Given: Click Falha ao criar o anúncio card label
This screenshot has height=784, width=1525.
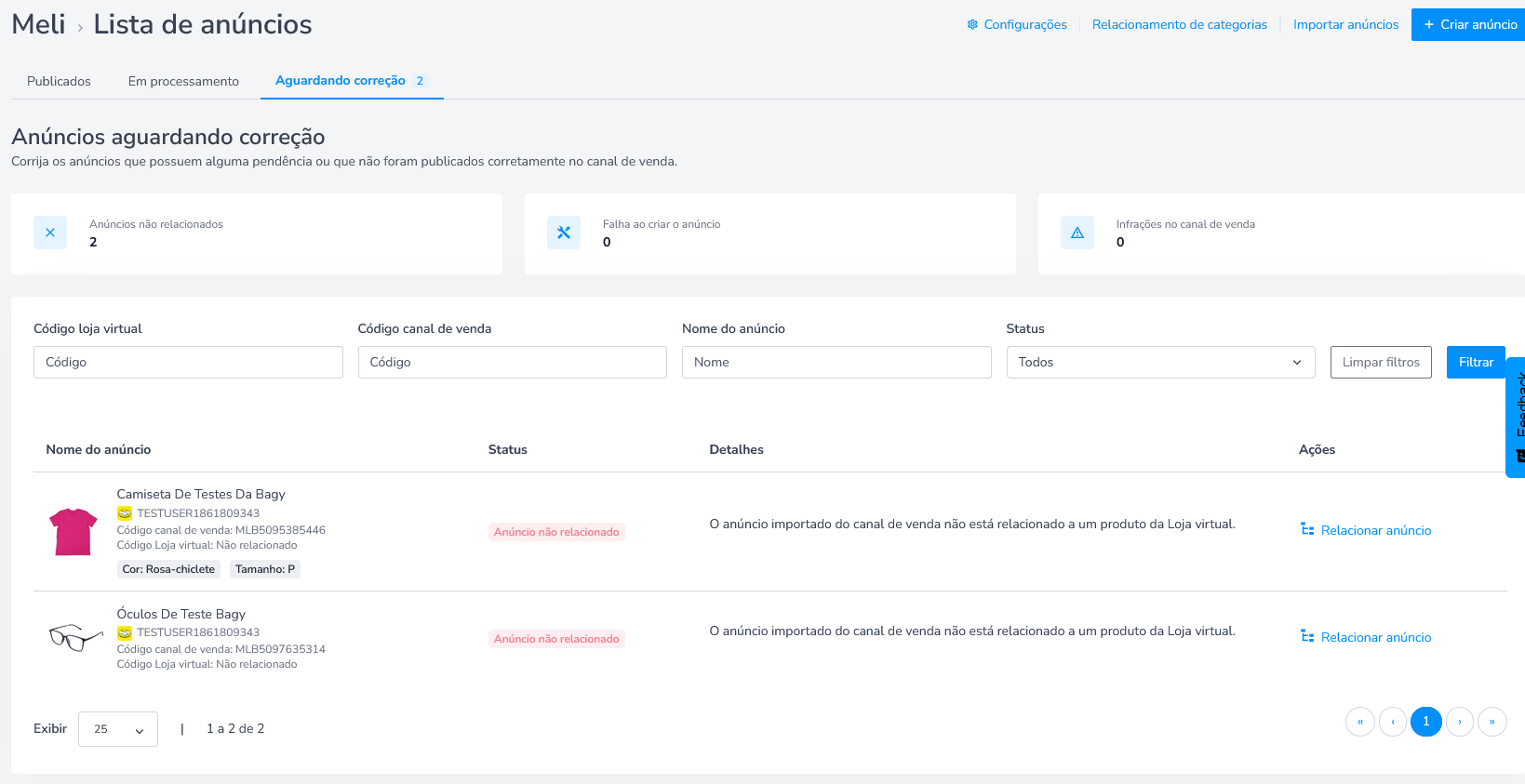Looking at the screenshot, I should pyautogui.click(x=662, y=224).
